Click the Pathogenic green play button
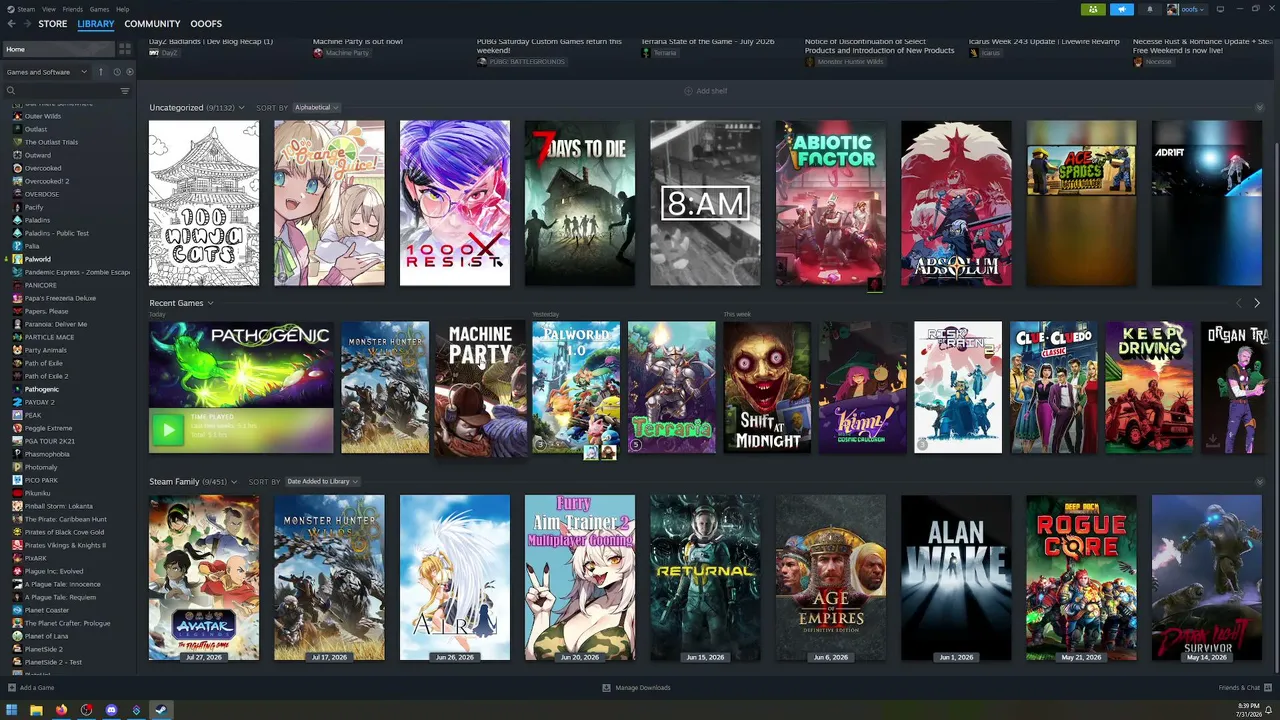This screenshot has height=720, width=1280. pyautogui.click(x=167, y=430)
